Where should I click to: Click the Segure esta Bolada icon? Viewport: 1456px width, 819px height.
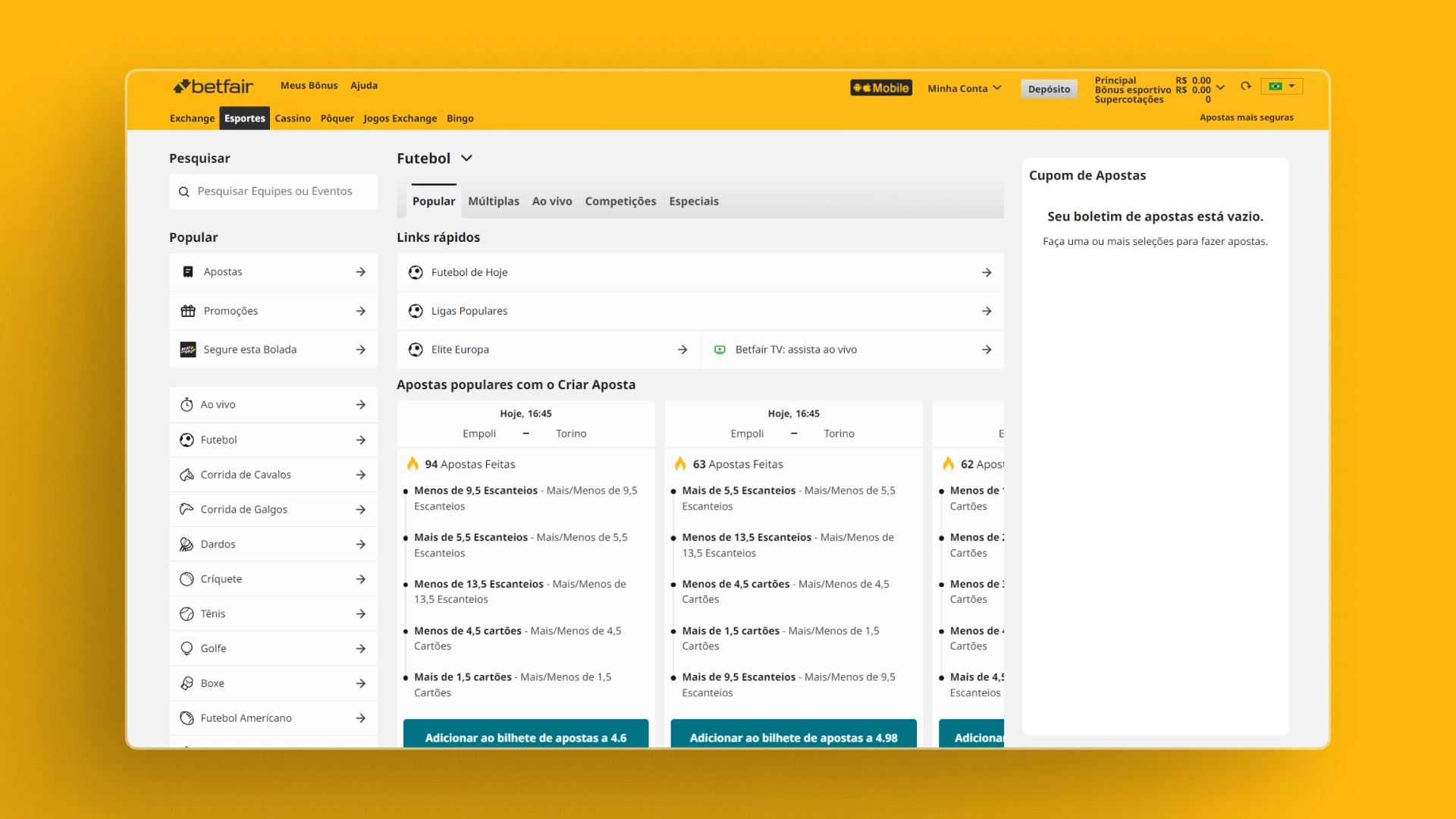tap(188, 350)
